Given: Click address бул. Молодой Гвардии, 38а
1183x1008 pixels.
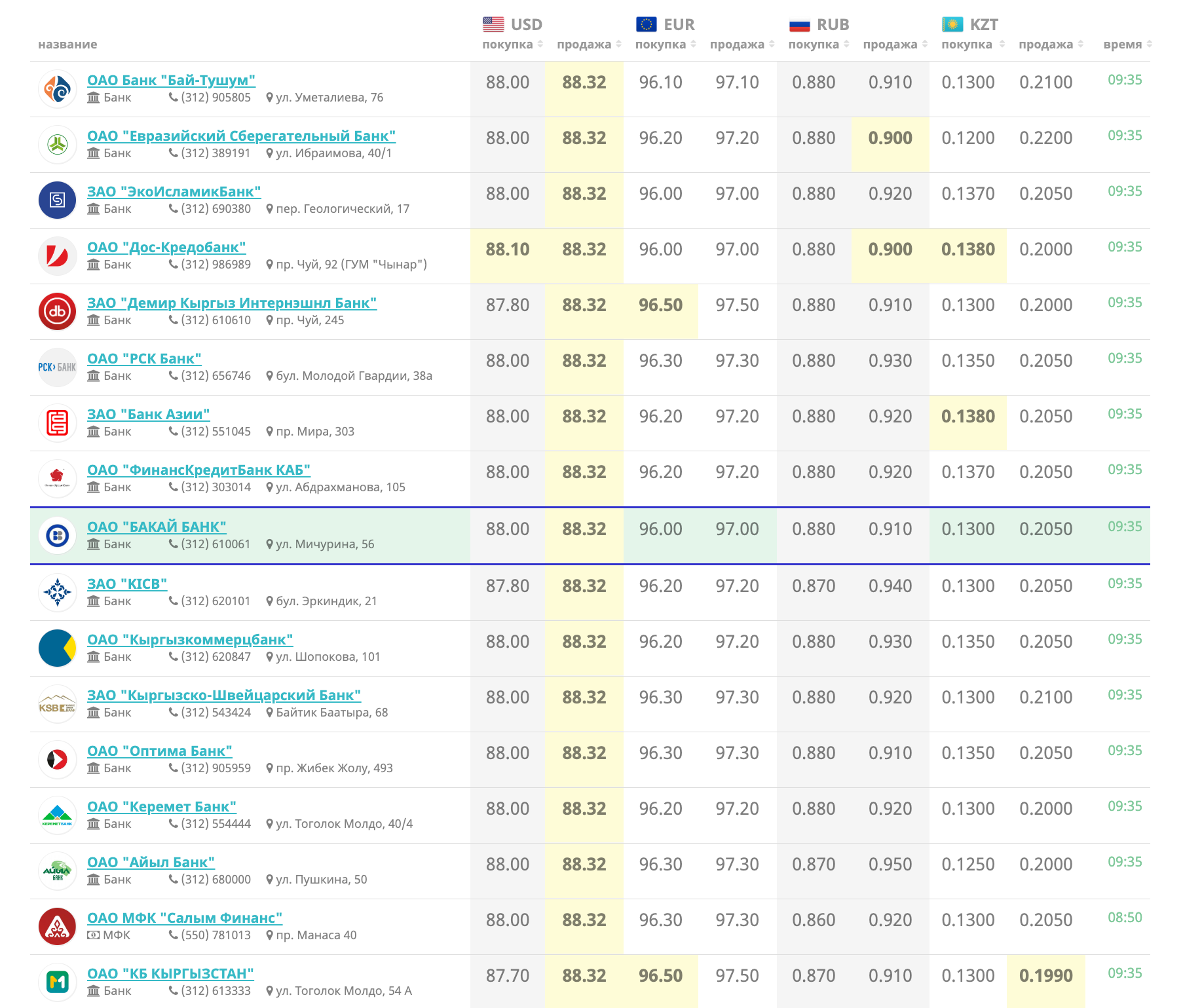Looking at the screenshot, I should [354, 376].
